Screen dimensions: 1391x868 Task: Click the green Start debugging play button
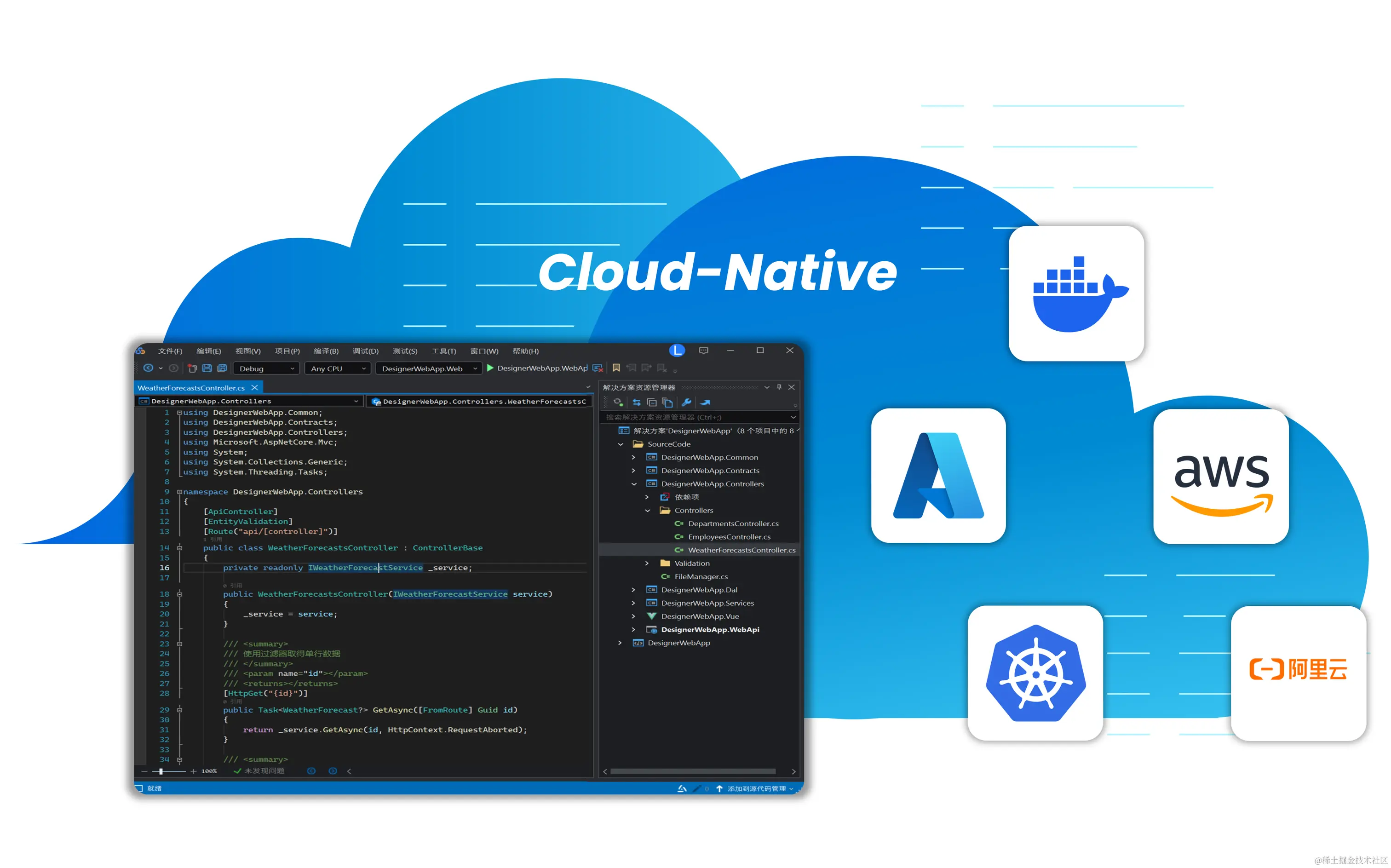(490, 368)
